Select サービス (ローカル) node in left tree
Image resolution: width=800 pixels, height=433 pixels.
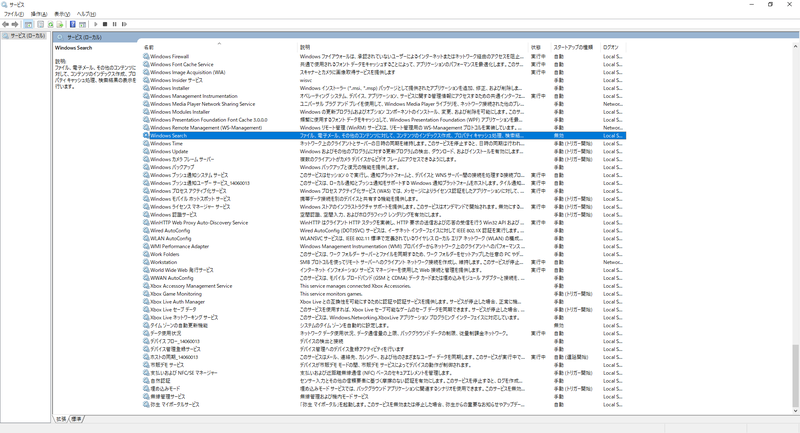(x=28, y=36)
